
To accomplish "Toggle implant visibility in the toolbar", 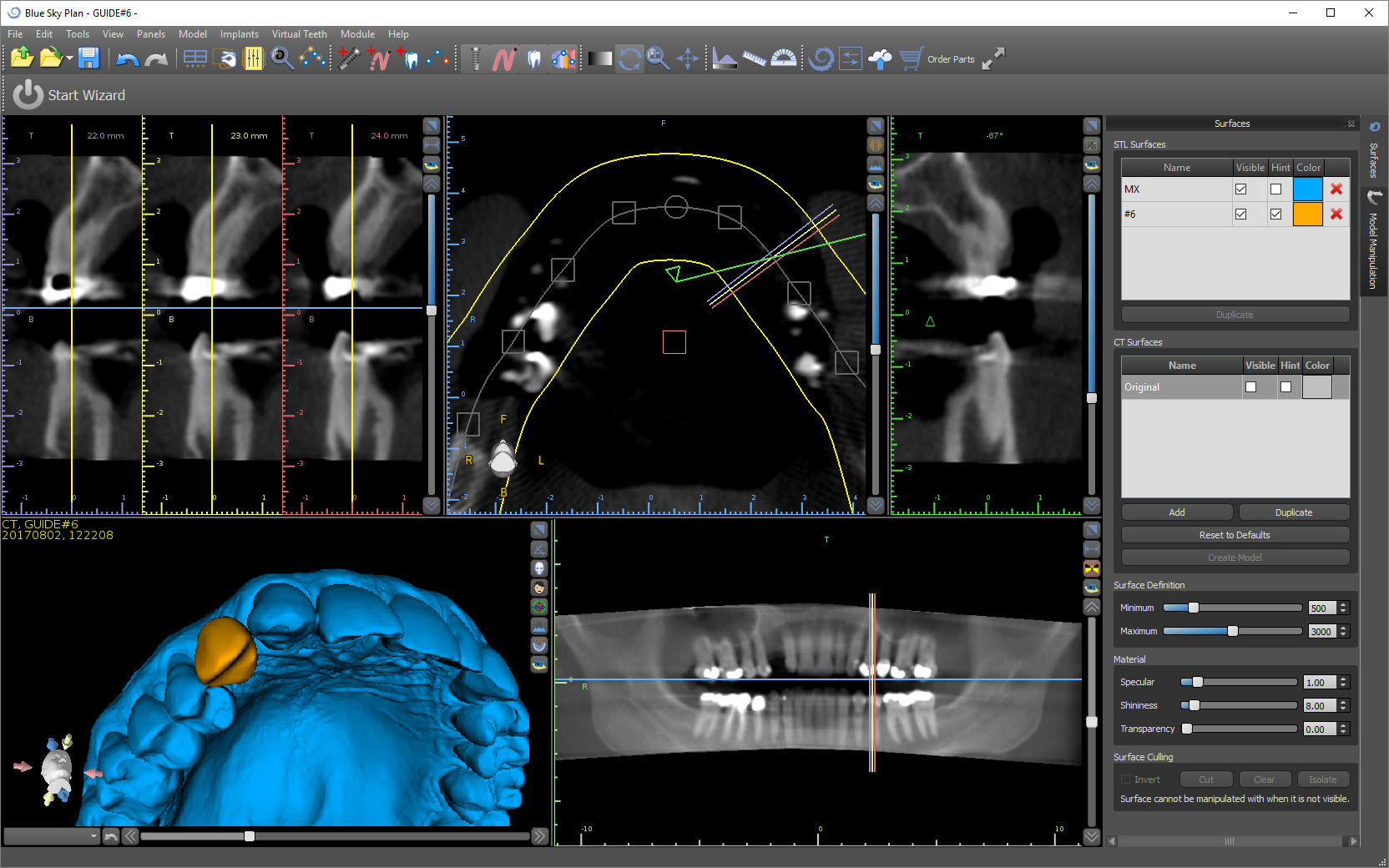I will pyautogui.click(x=475, y=58).
